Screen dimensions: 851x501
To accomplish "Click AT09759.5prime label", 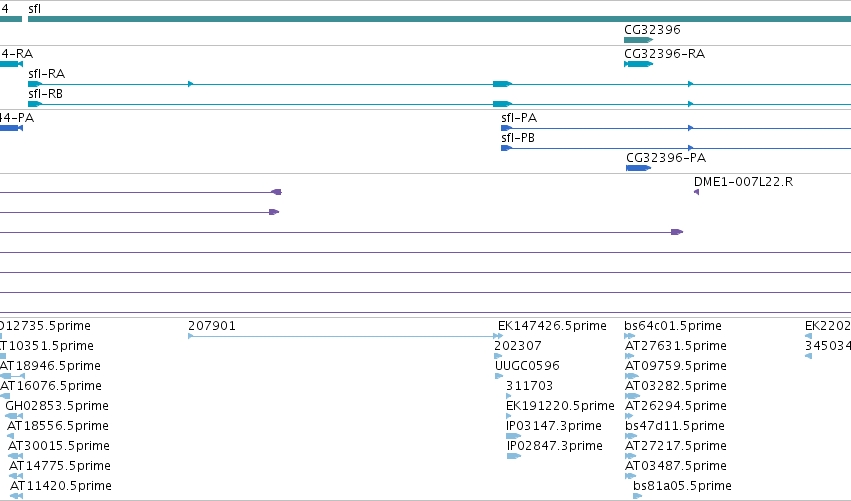I will click(676, 366).
